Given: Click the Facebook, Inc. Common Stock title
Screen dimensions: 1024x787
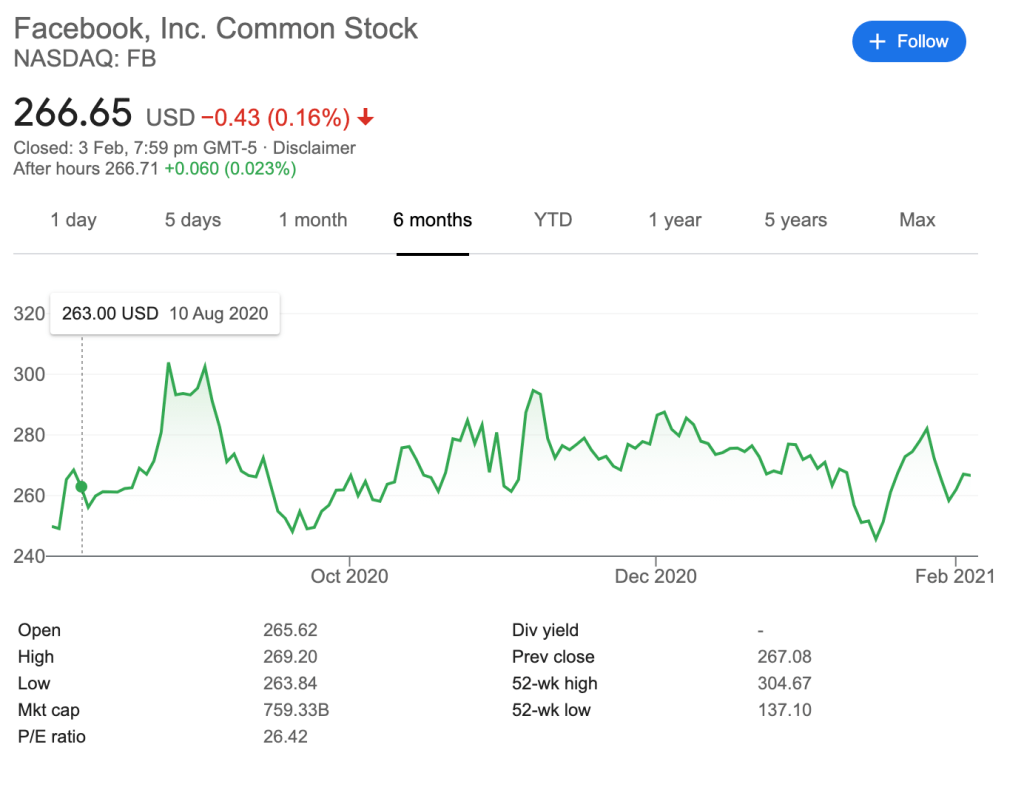Looking at the screenshot, I should (216, 28).
